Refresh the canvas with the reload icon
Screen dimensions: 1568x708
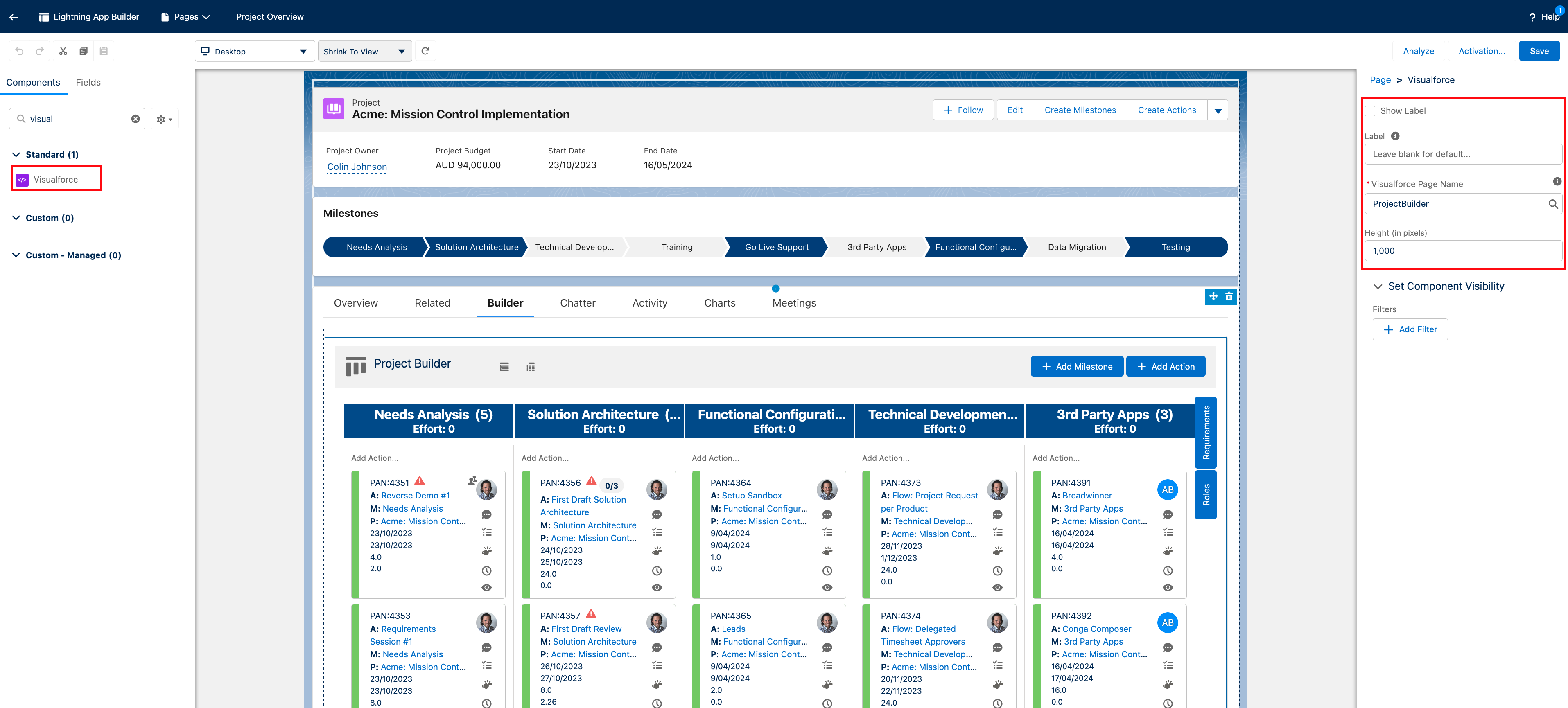click(425, 51)
